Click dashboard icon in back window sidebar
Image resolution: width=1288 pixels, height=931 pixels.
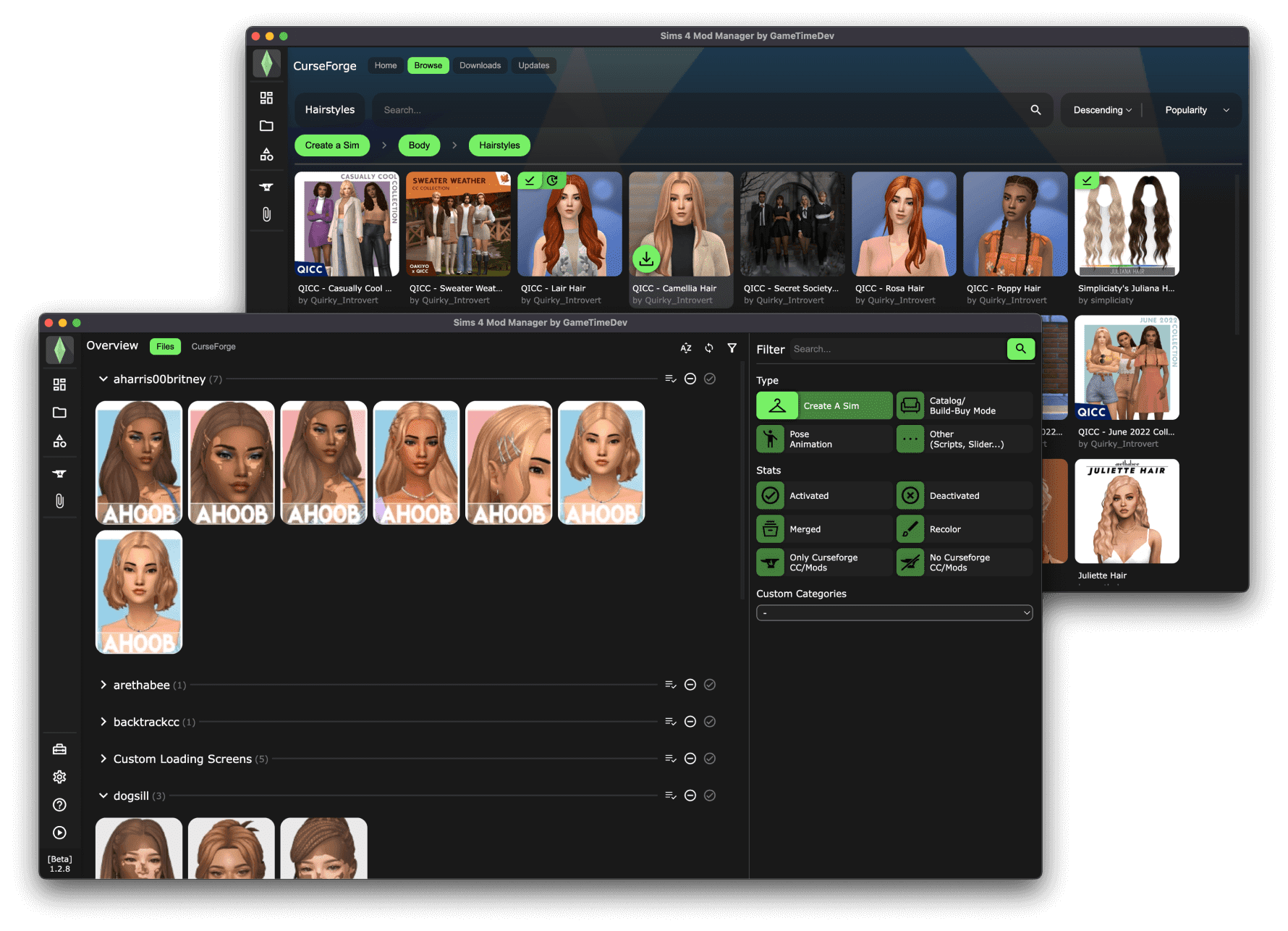[267, 98]
